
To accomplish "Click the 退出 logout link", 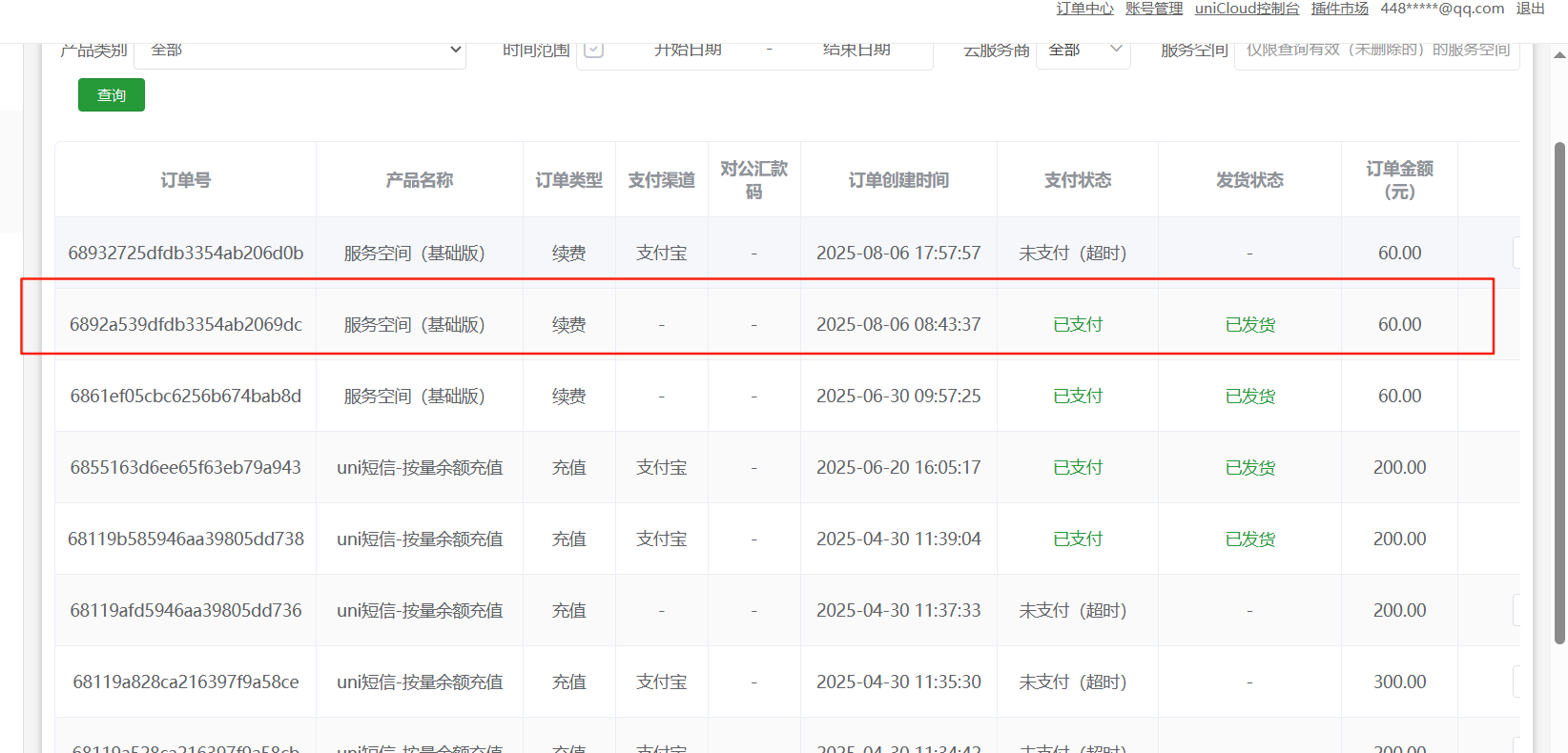I will tap(1531, 9).
